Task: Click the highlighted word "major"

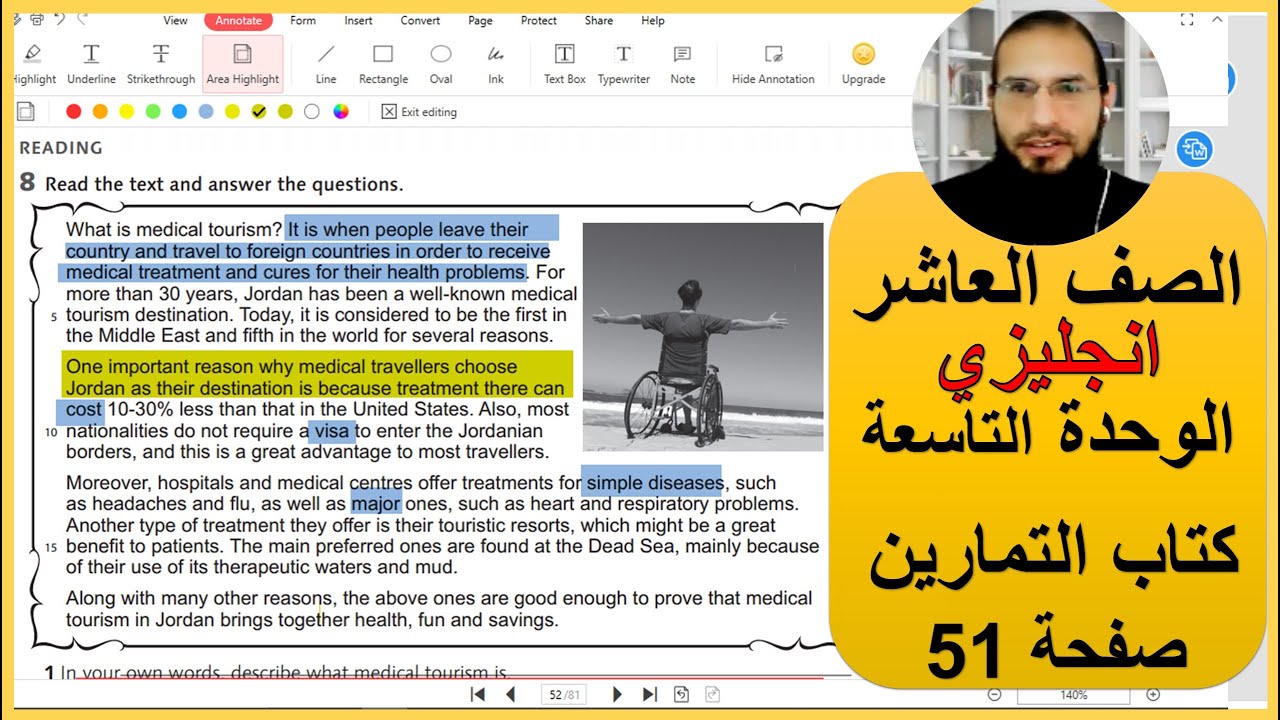Action: 376,504
